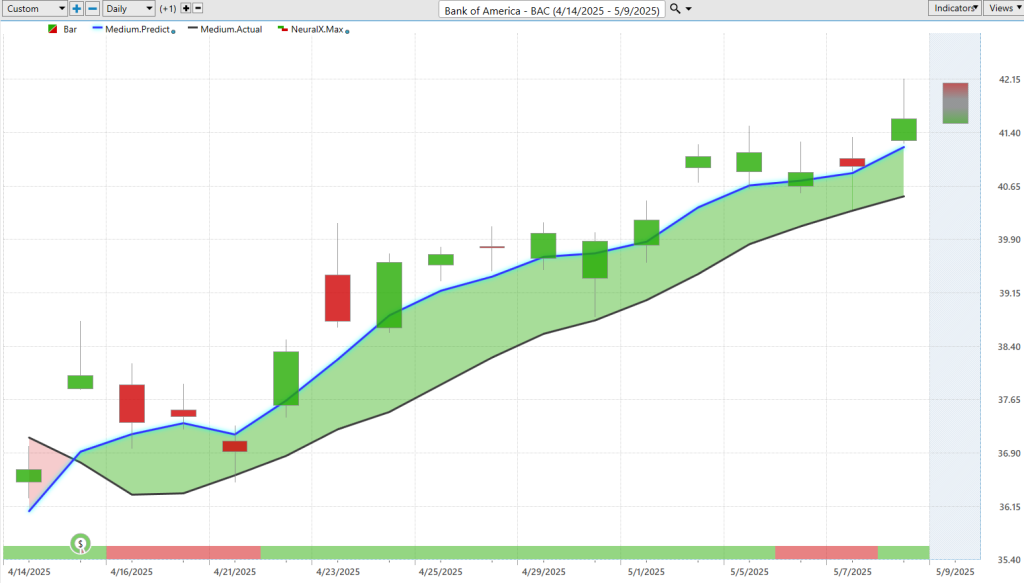Click the forecast range box near 42.15

pos(955,103)
